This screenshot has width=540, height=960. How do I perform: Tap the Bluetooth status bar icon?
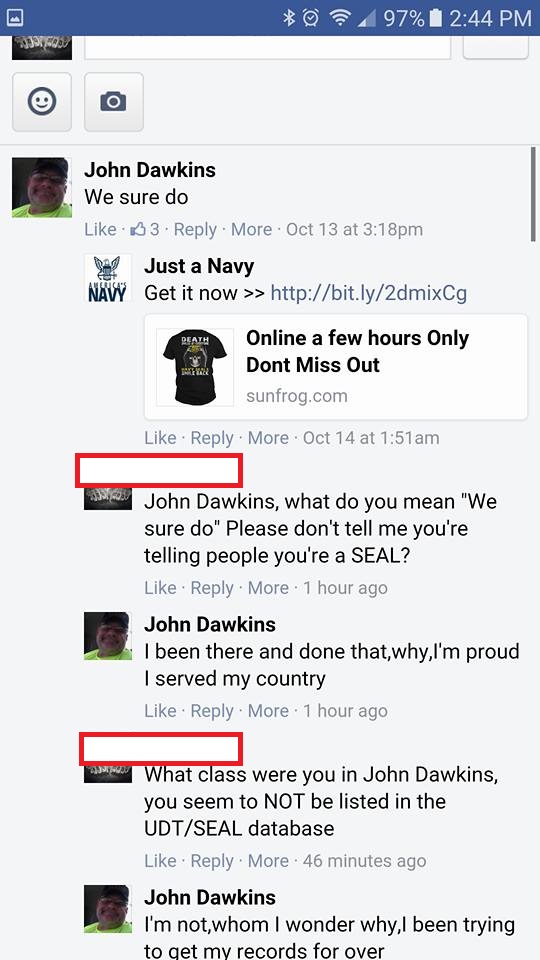(x=288, y=18)
